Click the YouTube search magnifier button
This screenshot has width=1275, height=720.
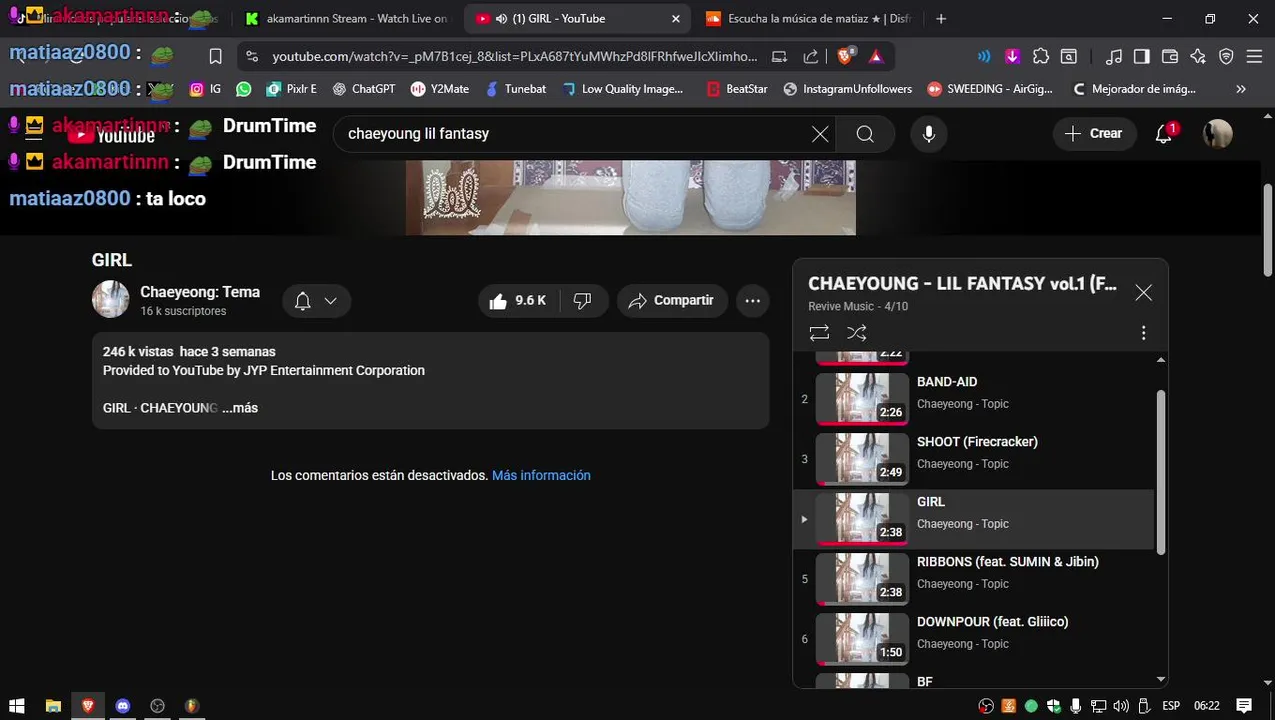tap(865, 134)
